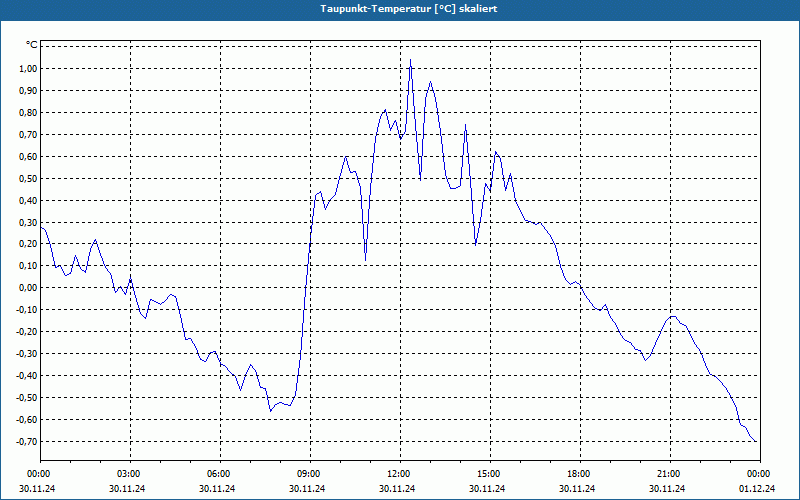The image size is (800, 500).
Task: Click the y-axis value -0,50
Action: tap(27, 397)
